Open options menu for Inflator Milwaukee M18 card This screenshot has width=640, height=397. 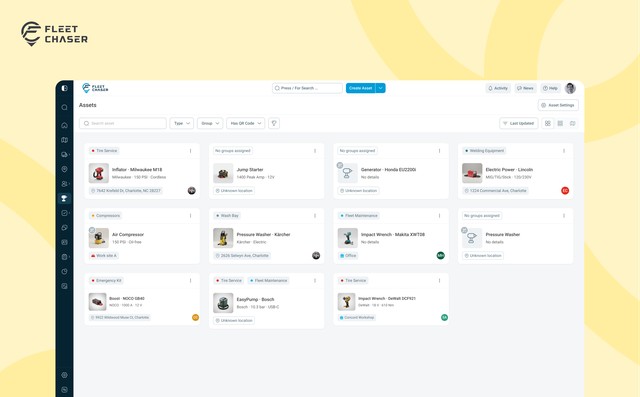point(191,151)
